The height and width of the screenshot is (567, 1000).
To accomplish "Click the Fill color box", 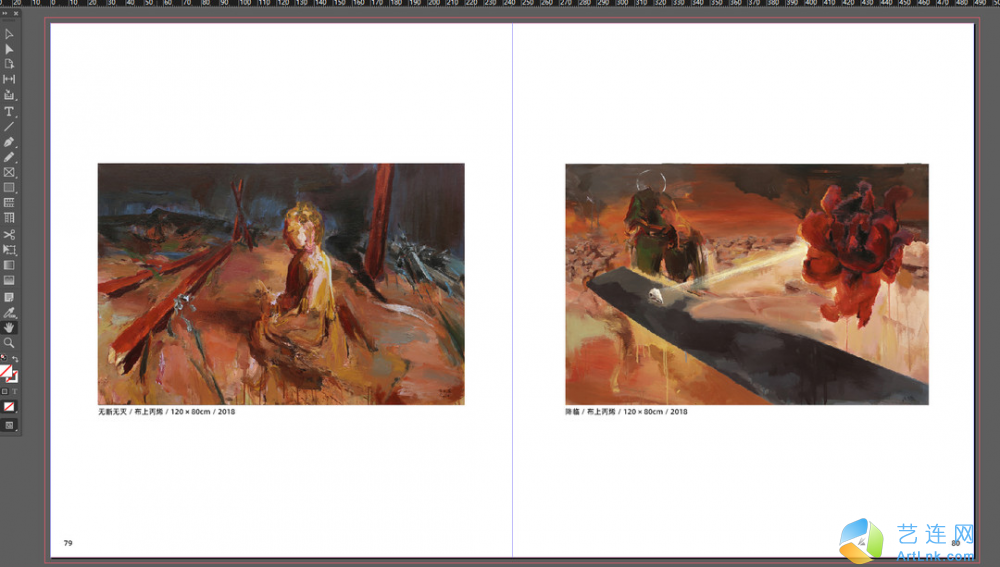I will click(6, 371).
